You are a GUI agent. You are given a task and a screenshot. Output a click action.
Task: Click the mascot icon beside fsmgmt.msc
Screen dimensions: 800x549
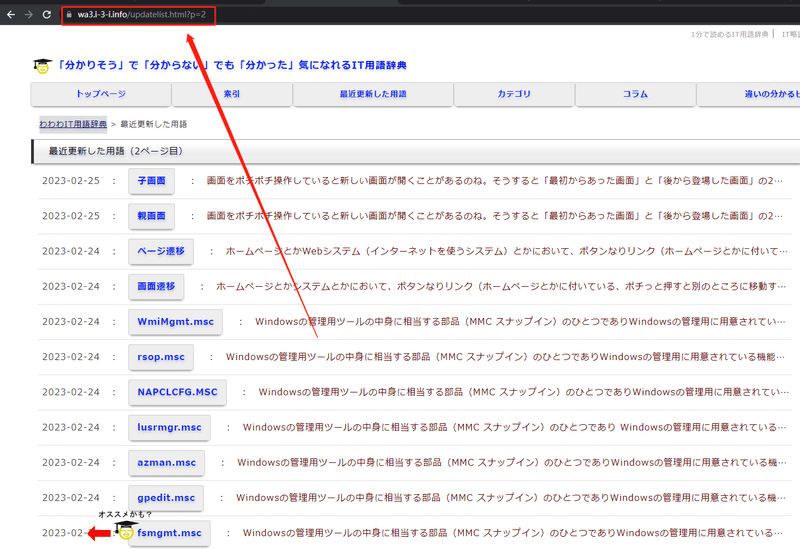[125, 530]
